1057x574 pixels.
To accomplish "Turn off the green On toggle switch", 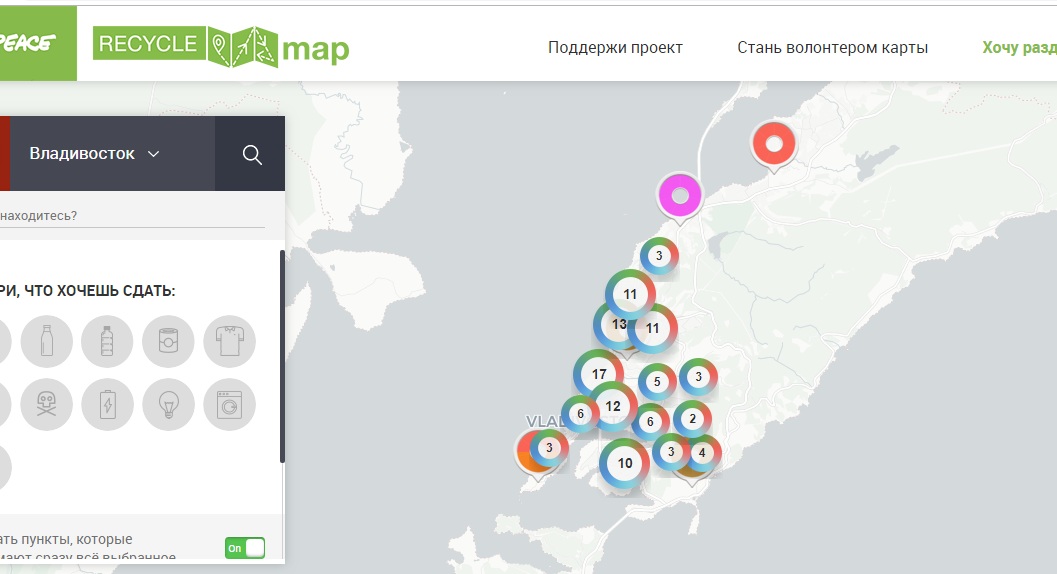I will (245, 548).
